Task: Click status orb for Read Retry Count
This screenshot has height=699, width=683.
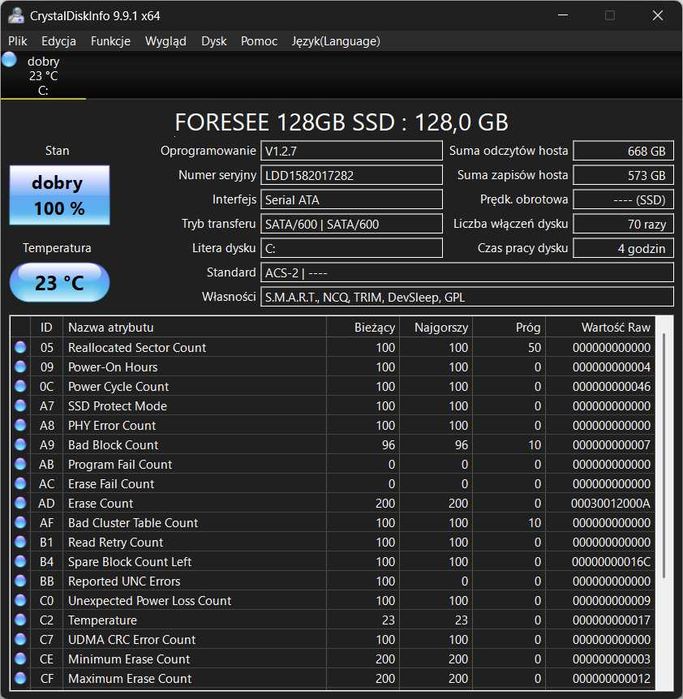Action: [x=21, y=542]
